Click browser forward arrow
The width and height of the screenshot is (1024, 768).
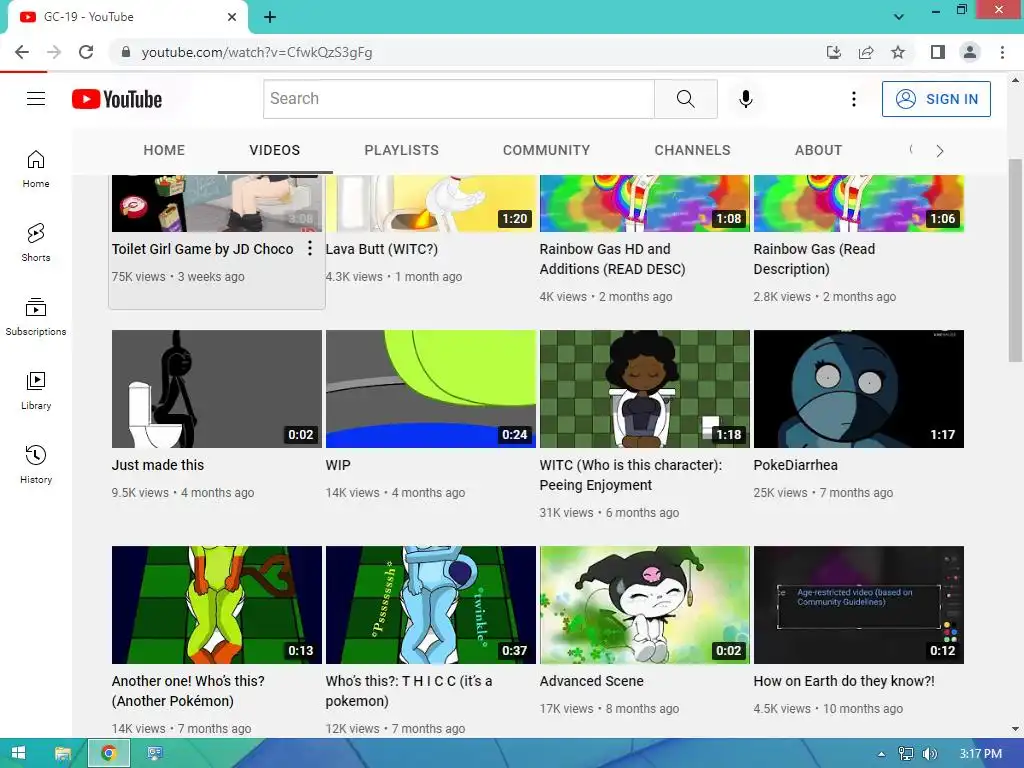(54, 52)
